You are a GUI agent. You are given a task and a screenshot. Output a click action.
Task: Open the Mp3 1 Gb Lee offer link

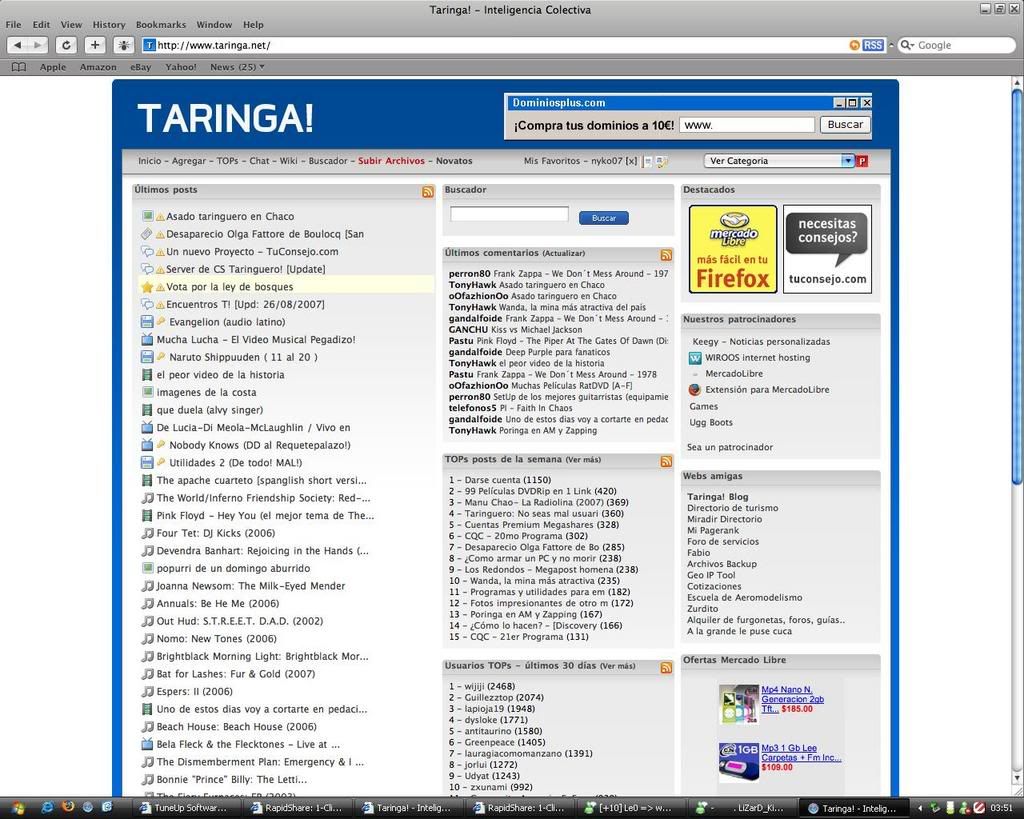point(801,753)
